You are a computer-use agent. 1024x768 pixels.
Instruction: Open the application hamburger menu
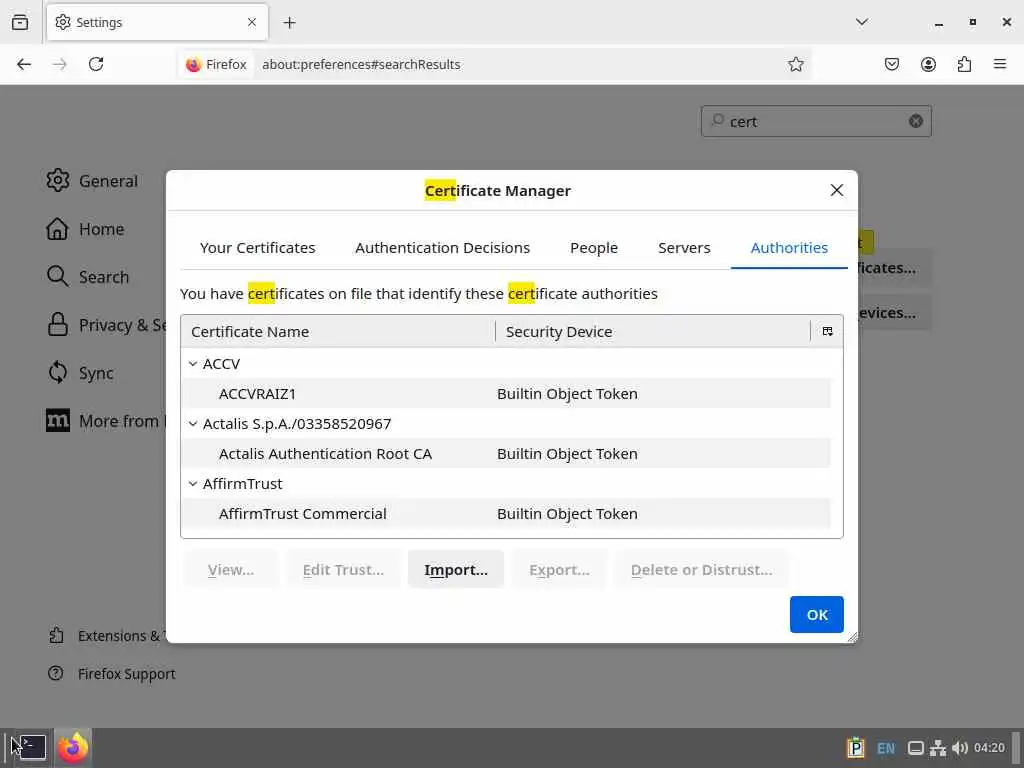[x=1000, y=64]
